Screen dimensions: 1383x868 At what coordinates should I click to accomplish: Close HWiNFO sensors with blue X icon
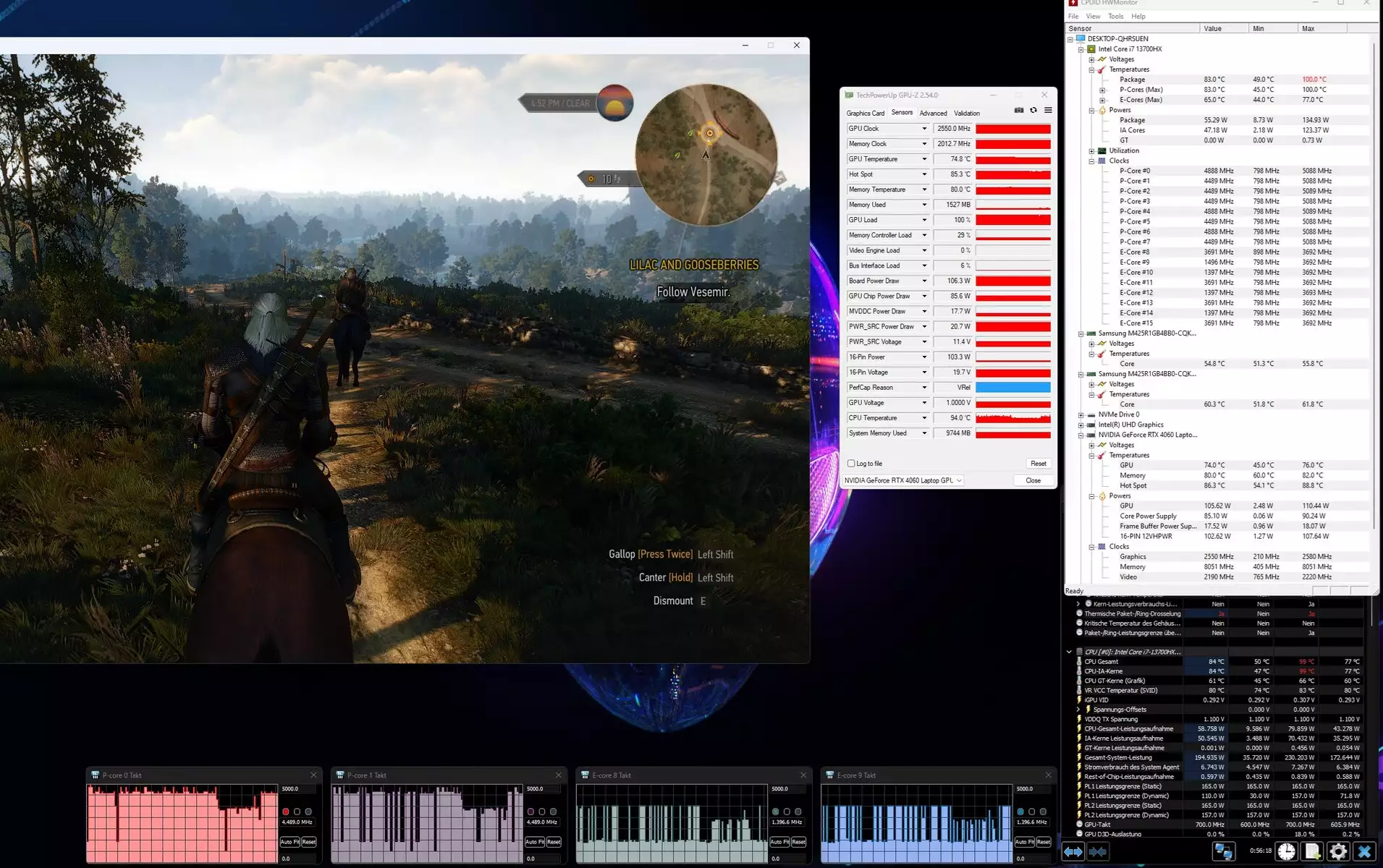click(1364, 852)
